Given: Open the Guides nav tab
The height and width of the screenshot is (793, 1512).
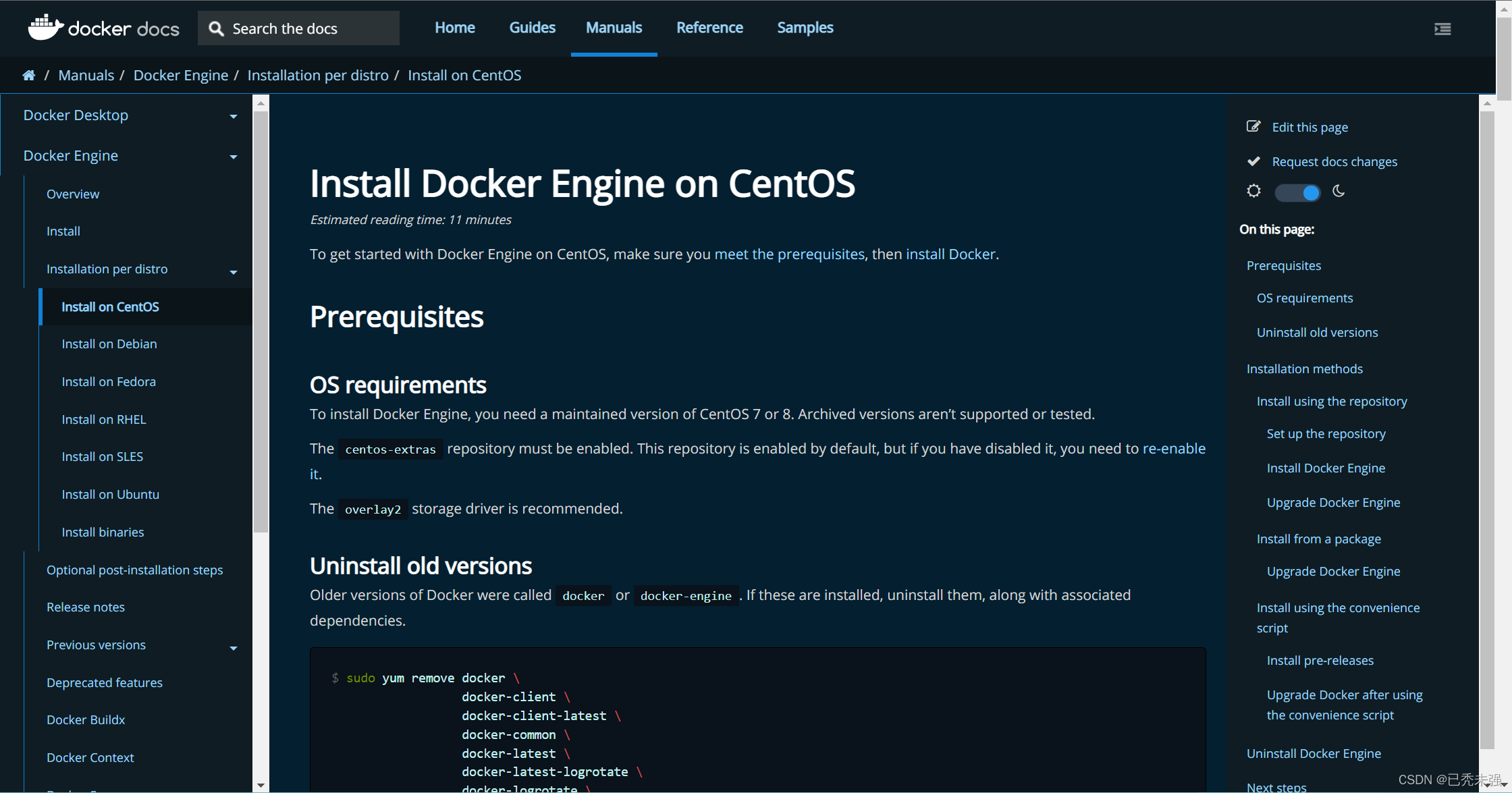Looking at the screenshot, I should pos(532,28).
